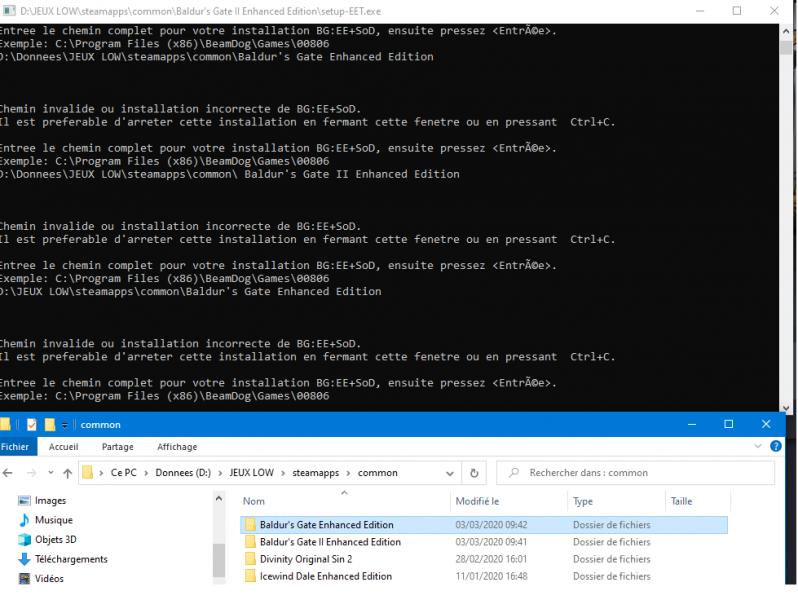Open the Partage ribbon tab
798x600 pixels.
click(118, 446)
